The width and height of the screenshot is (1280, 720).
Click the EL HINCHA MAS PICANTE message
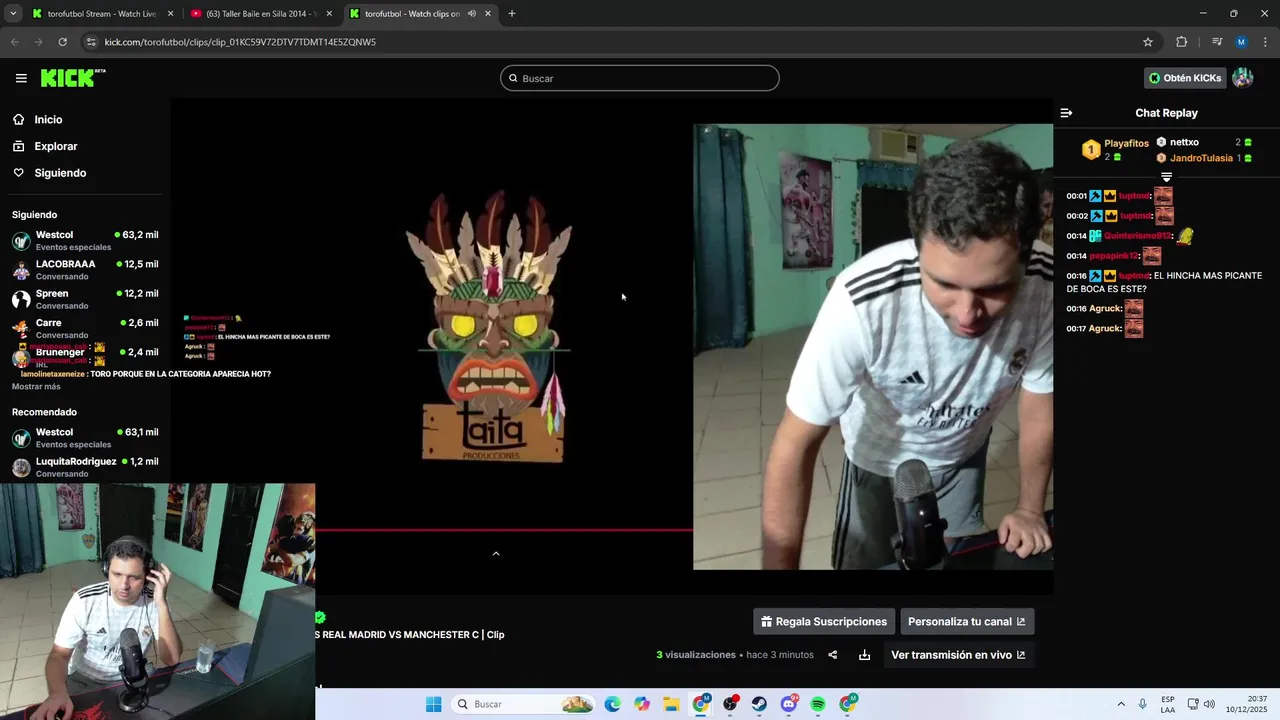1164,282
